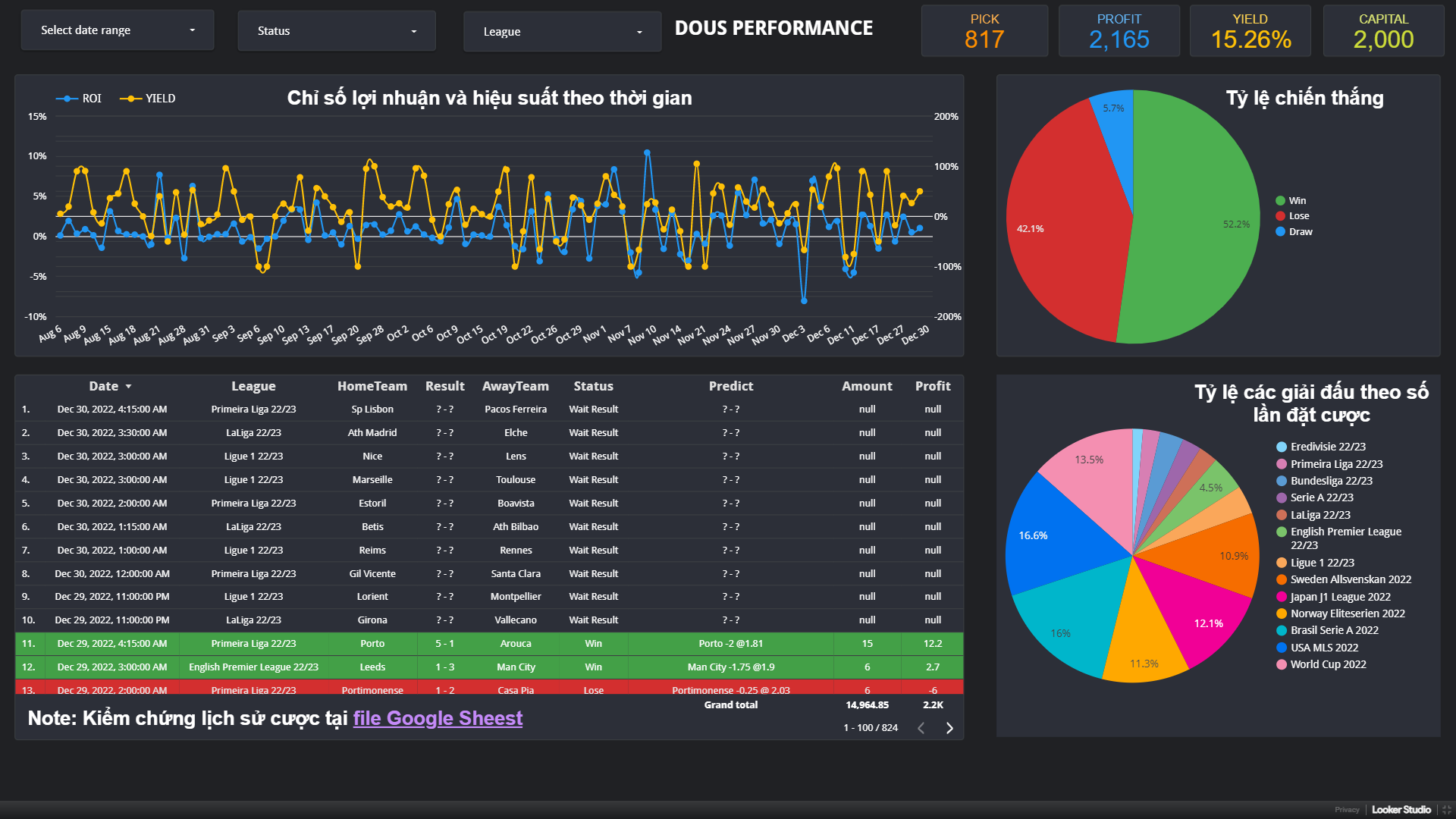Sort table by League column header
The image size is (1456, 819).
253,387
